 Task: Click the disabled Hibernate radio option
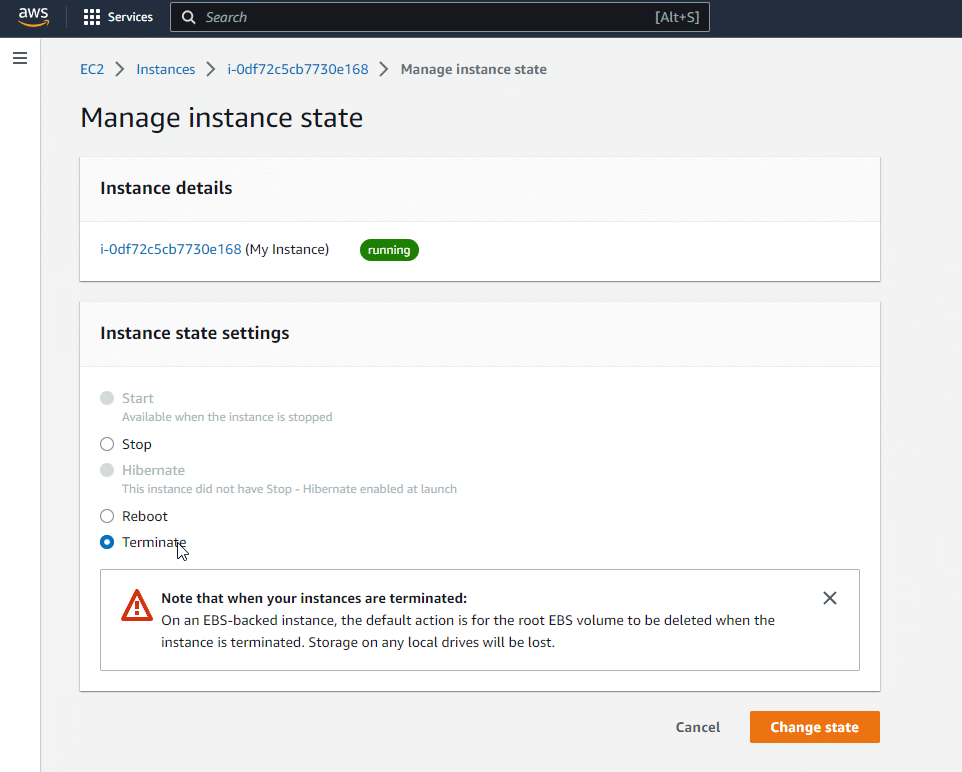coord(107,470)
